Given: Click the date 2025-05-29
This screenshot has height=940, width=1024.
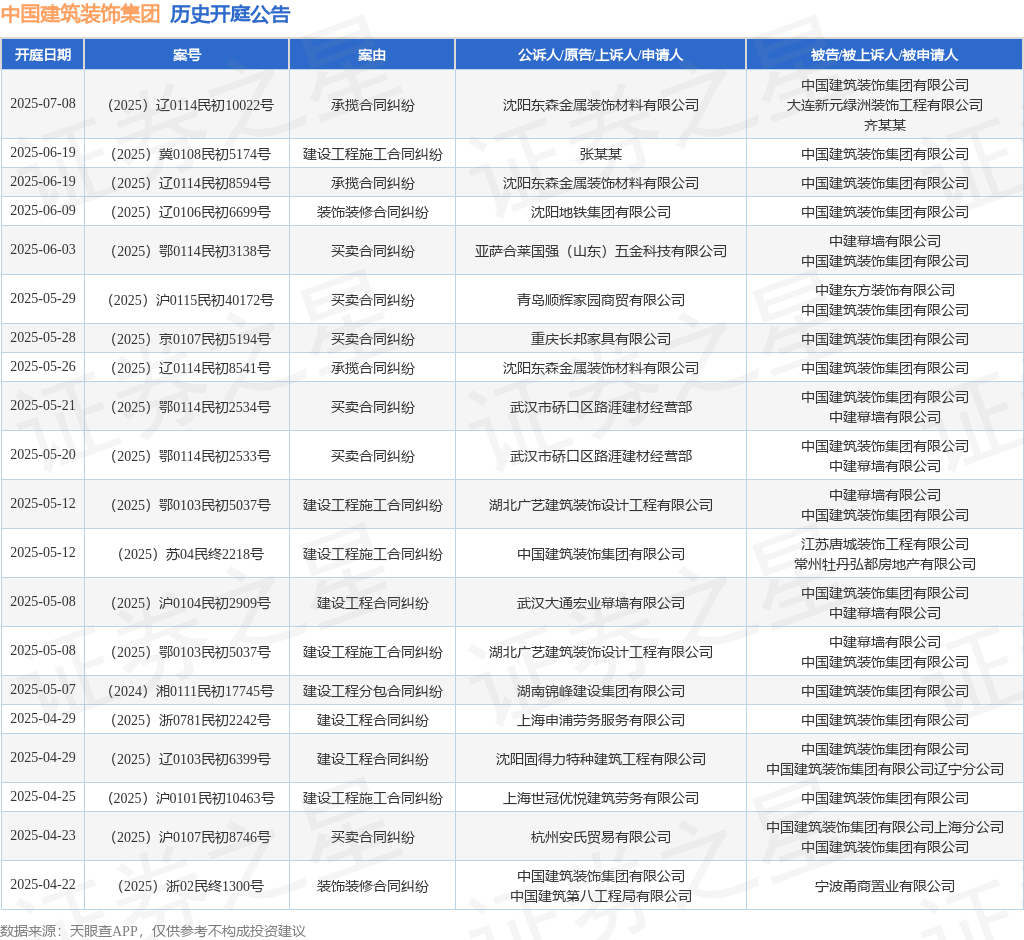Looking at the screenshot, I should 42,299.
